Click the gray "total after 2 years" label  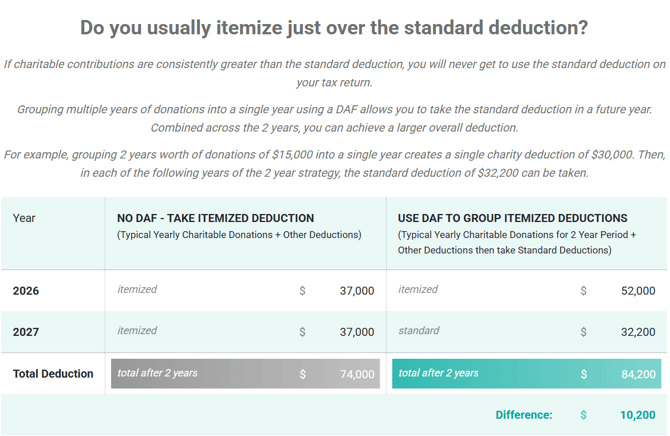tap(157, 373)
